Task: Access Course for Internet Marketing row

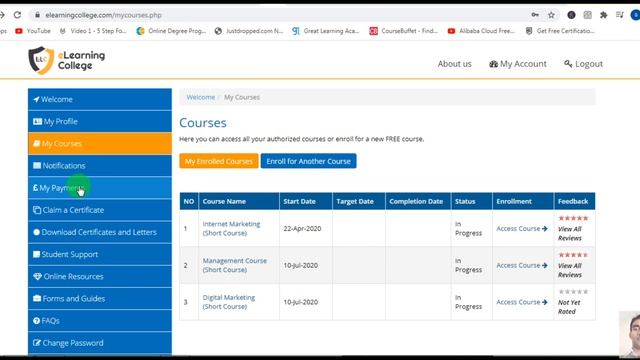Action: (522, 229)
